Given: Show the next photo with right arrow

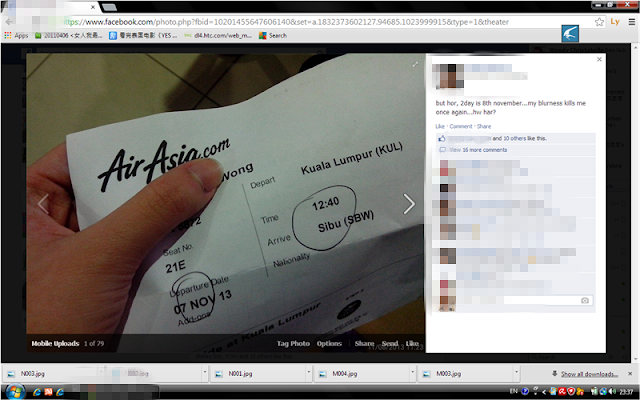Looking at the screenshot, I should [409, 204].
